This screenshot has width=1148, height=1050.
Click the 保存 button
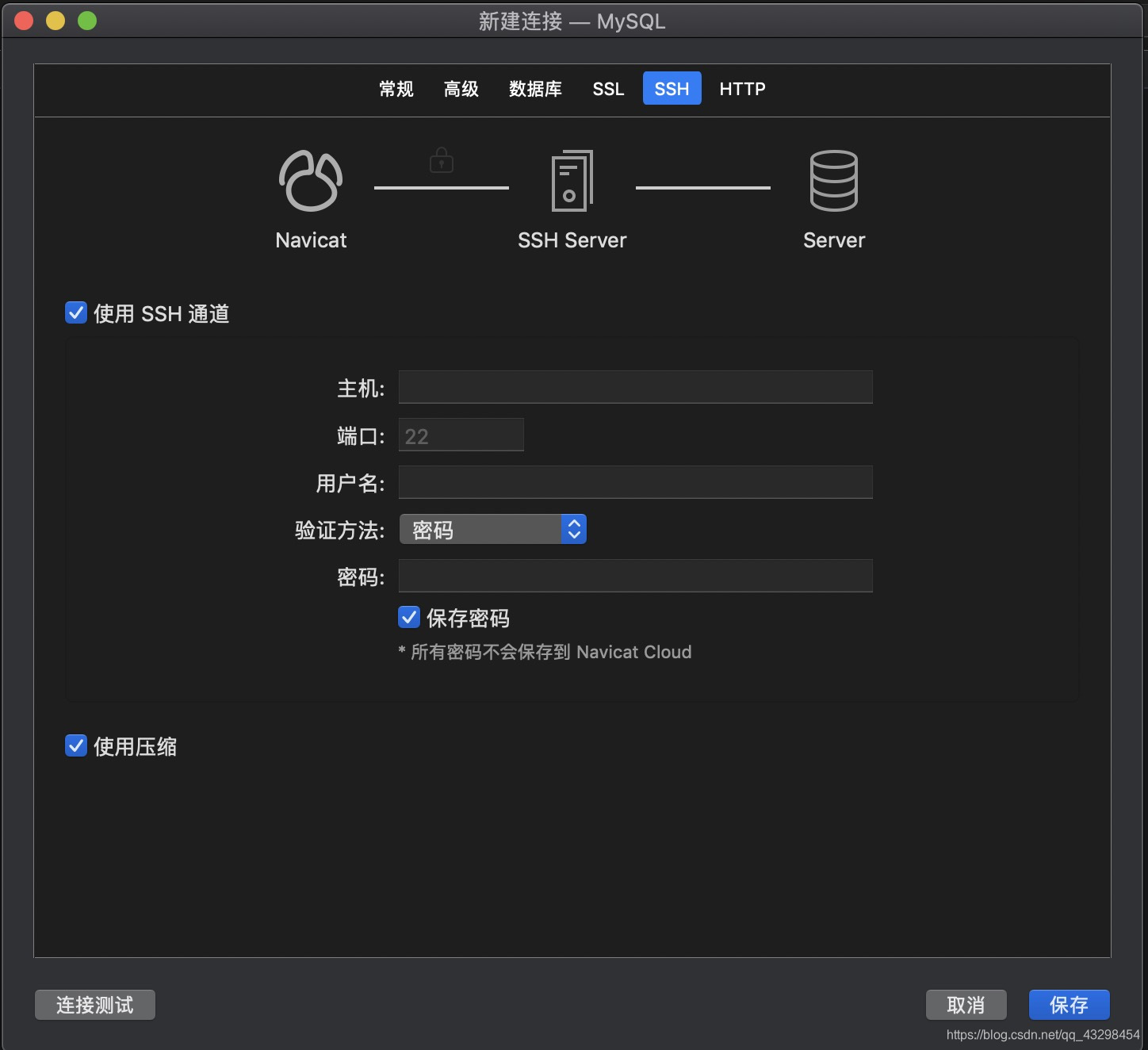pyautogui.click(x=1069, y=1005)
